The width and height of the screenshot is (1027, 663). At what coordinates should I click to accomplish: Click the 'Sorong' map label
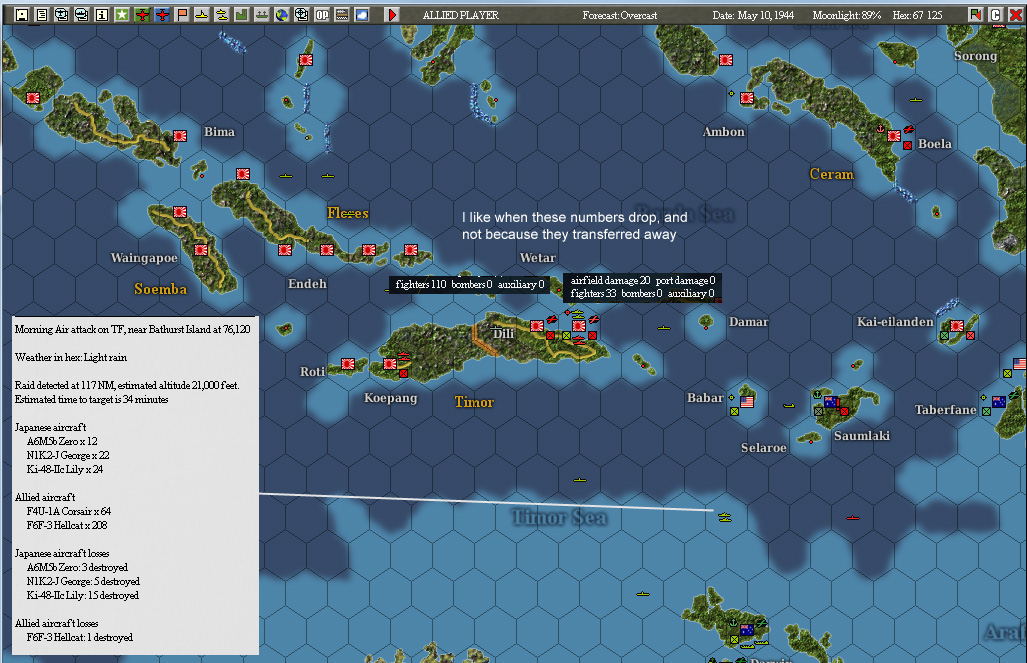tap(975, 56)
